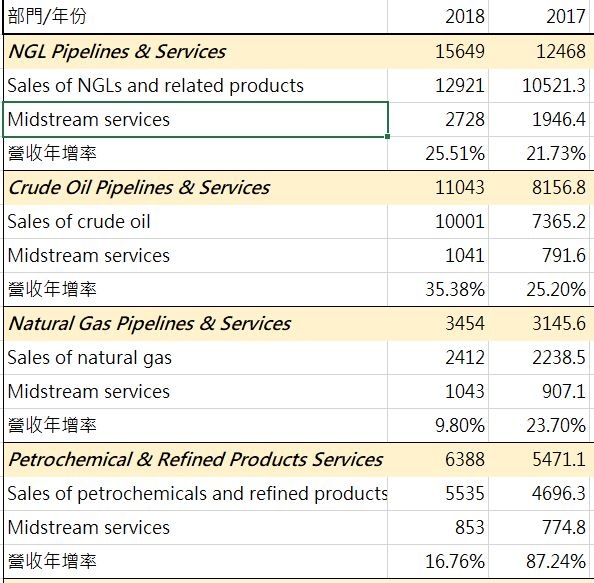Click the Sales of crude oil cell
This screenshot has height=583, width=594.
coord(195,222)
